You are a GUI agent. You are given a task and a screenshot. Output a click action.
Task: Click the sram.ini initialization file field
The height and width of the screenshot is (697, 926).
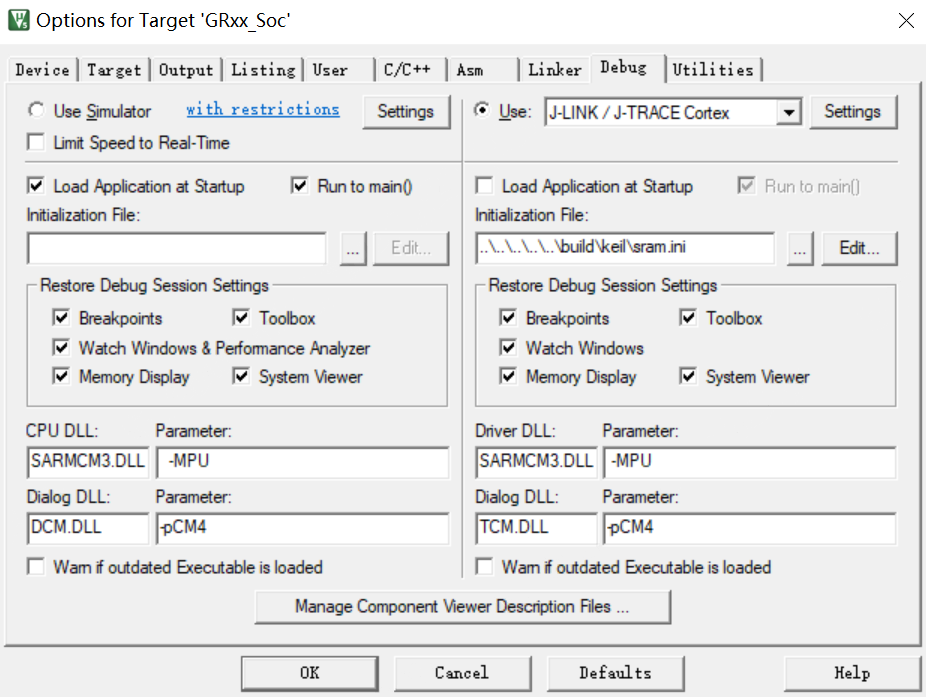(625, 248)
